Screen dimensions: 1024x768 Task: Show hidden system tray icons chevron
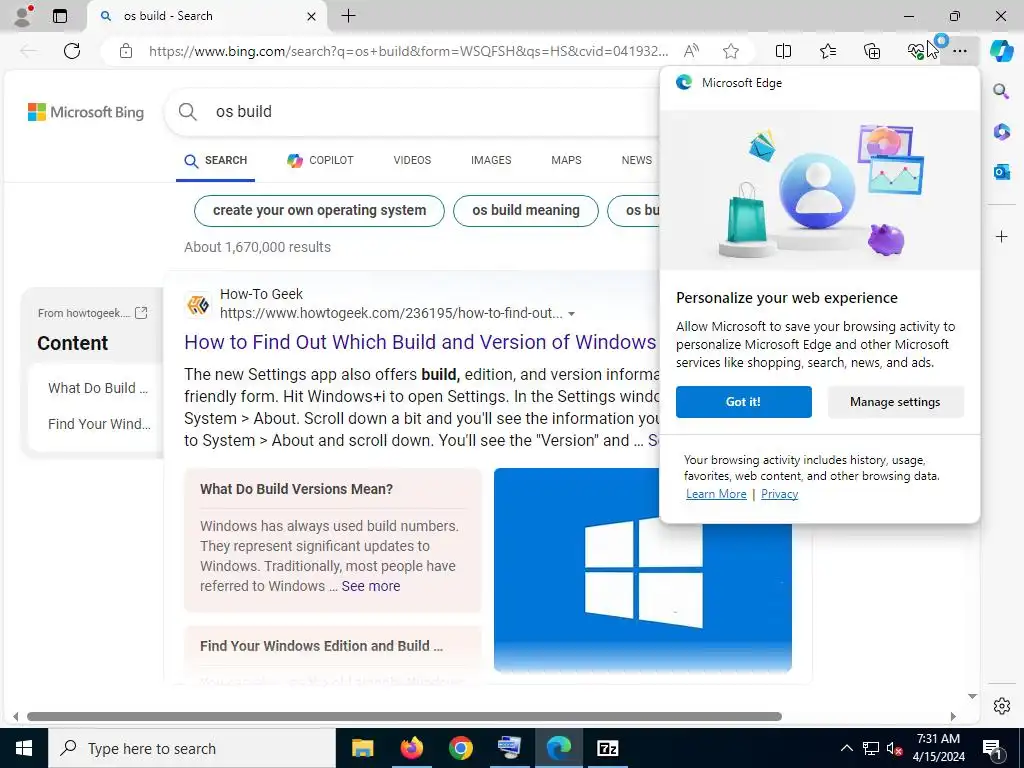846,748
